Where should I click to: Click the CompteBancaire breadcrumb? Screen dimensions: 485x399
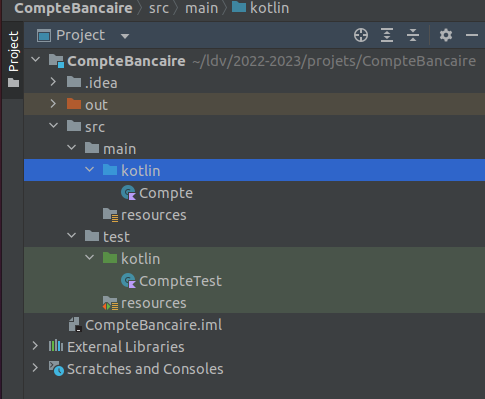(73, 8)
